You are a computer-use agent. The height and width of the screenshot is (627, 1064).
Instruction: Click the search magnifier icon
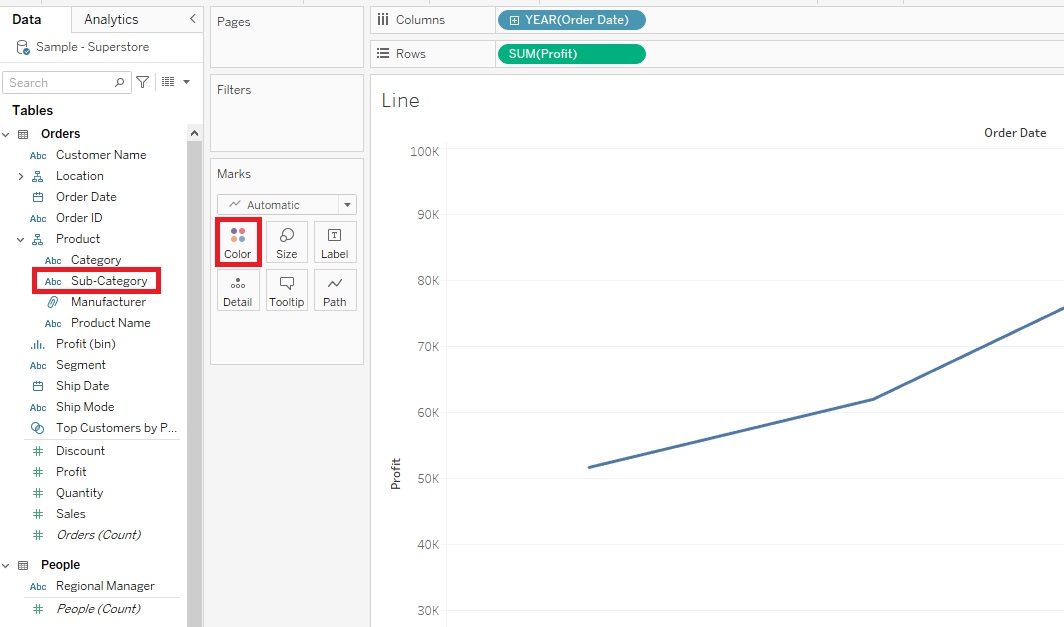[x=119, y=82]
